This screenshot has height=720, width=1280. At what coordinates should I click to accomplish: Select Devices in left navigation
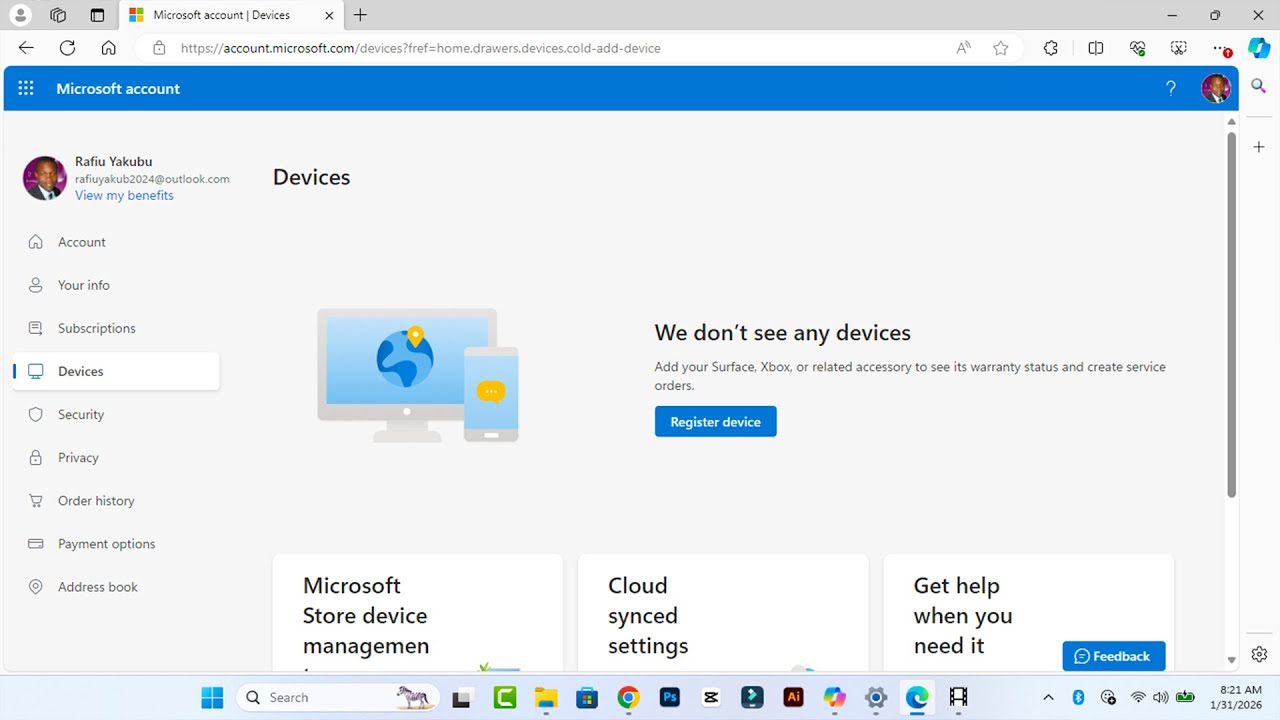pyautogui.click(x=116, y=371)
